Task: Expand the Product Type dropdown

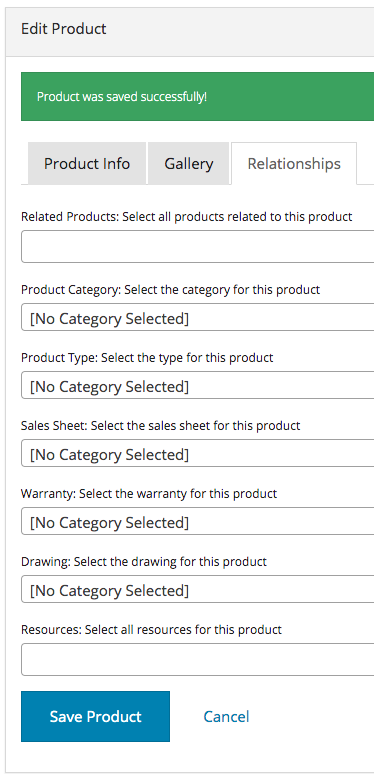Action: pos(197,387)
